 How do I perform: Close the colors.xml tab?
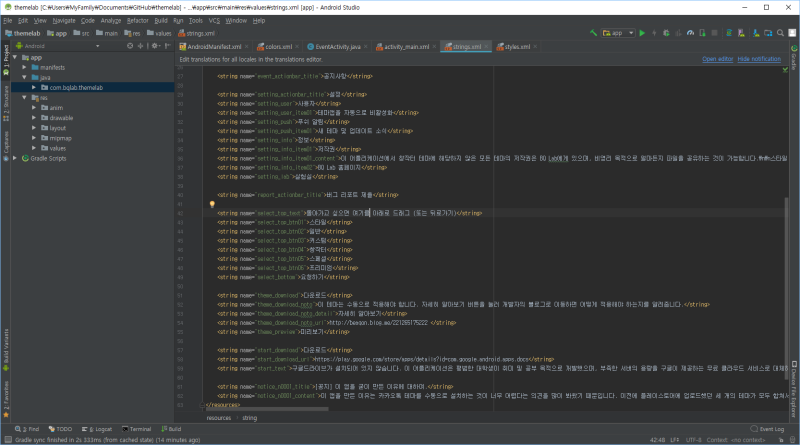(297, 46)
